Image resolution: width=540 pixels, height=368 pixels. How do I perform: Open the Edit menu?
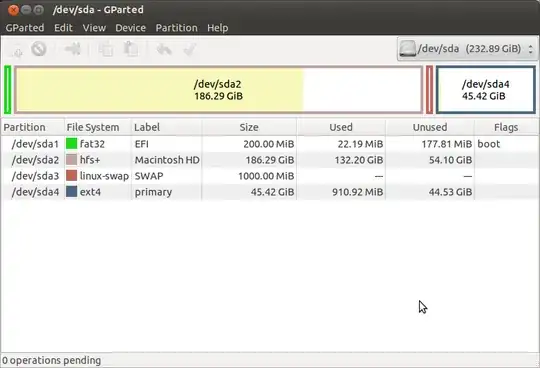pyautogui.click(x=63, y=28)
